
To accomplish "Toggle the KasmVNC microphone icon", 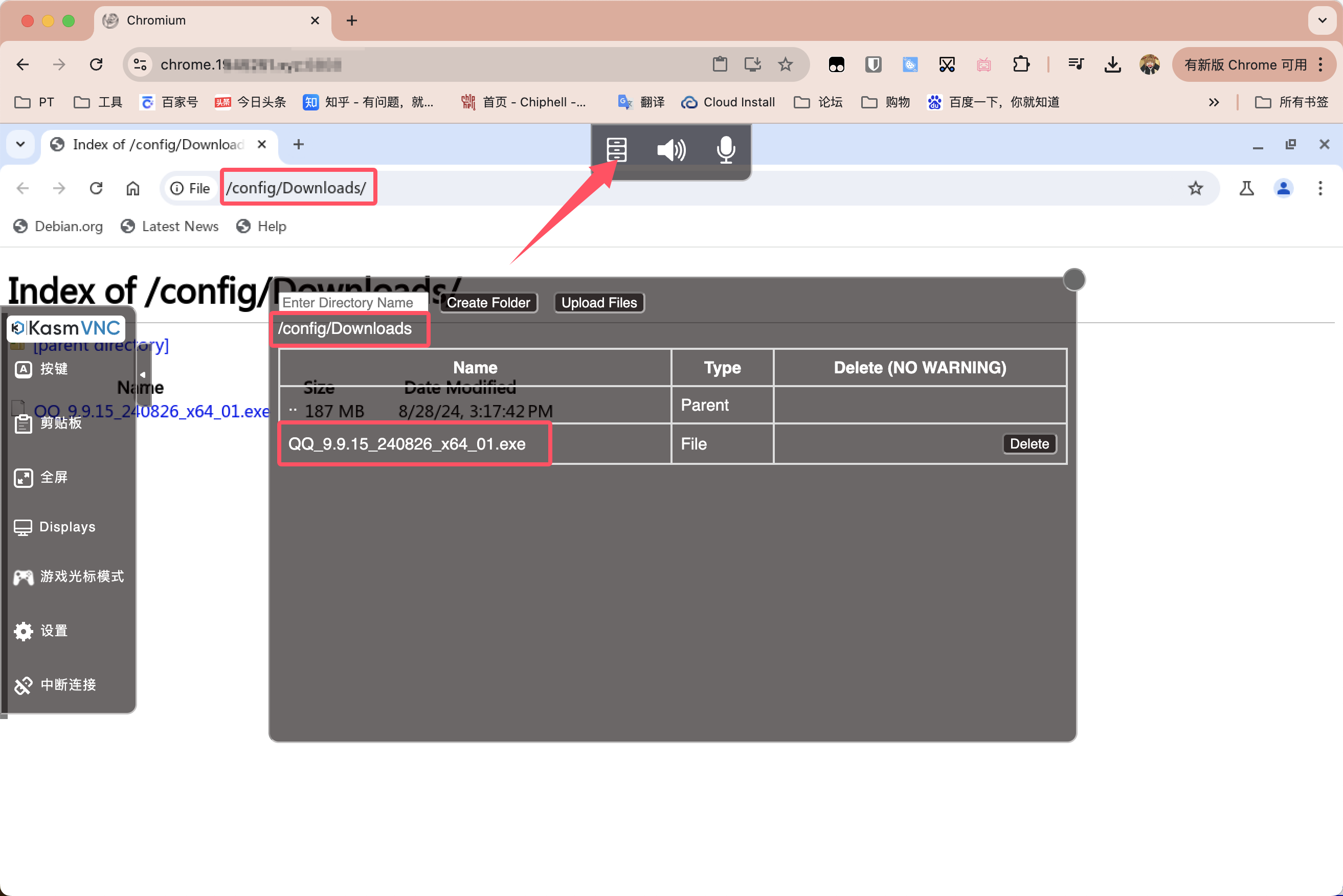I will [x=725, y=150].
